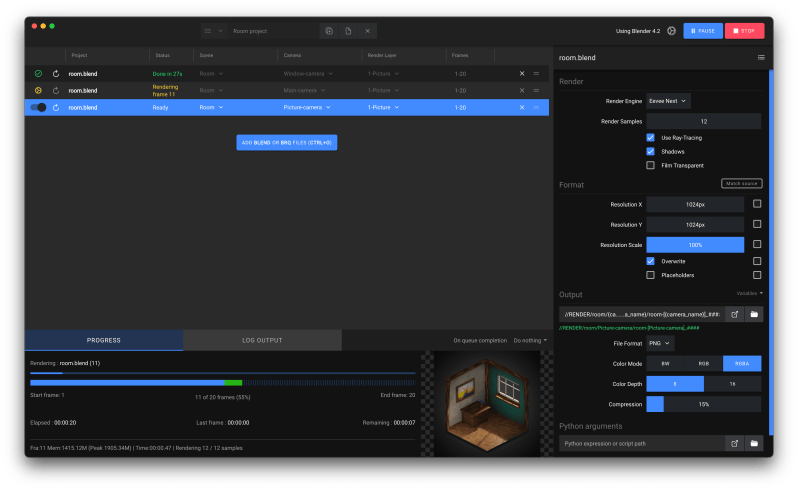Click Add Blend or BRQ Files button
Viewport: 798px width, 490px height.
[287, 142]
